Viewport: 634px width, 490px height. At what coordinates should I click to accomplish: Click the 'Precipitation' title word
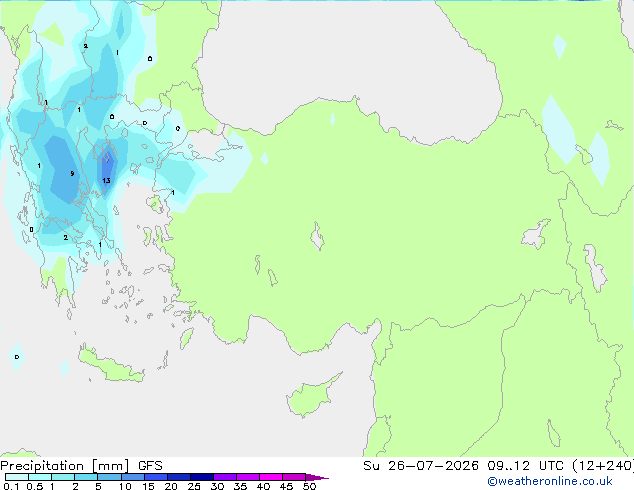(x=42, y=466)
